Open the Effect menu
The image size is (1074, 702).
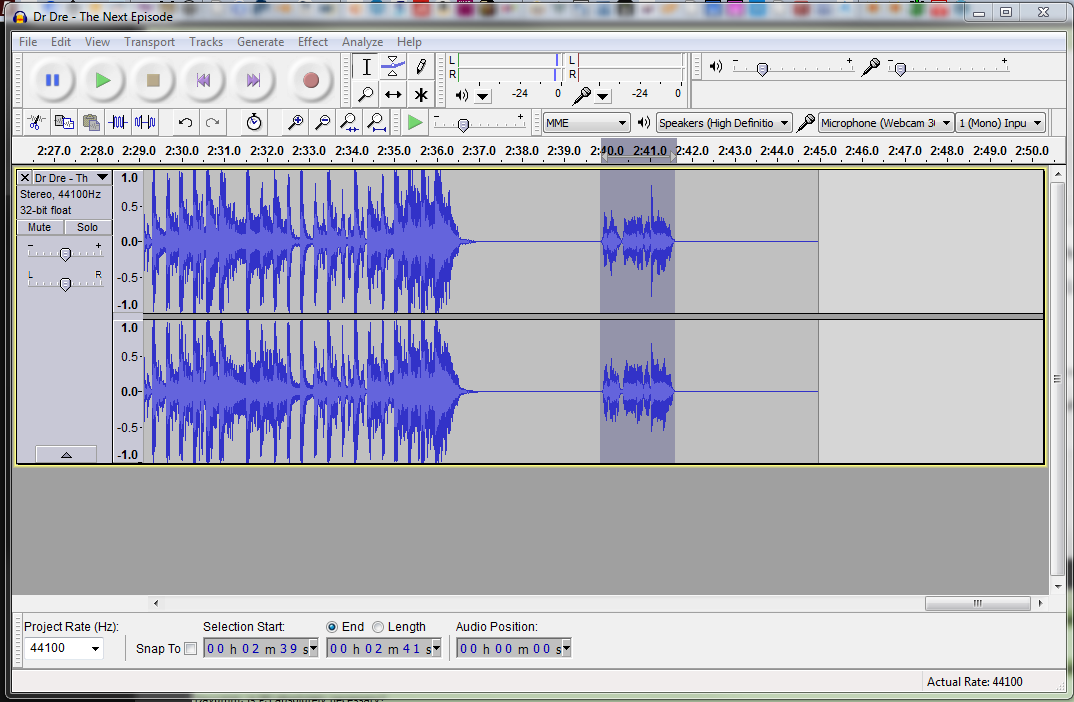(x=313, y=42)
